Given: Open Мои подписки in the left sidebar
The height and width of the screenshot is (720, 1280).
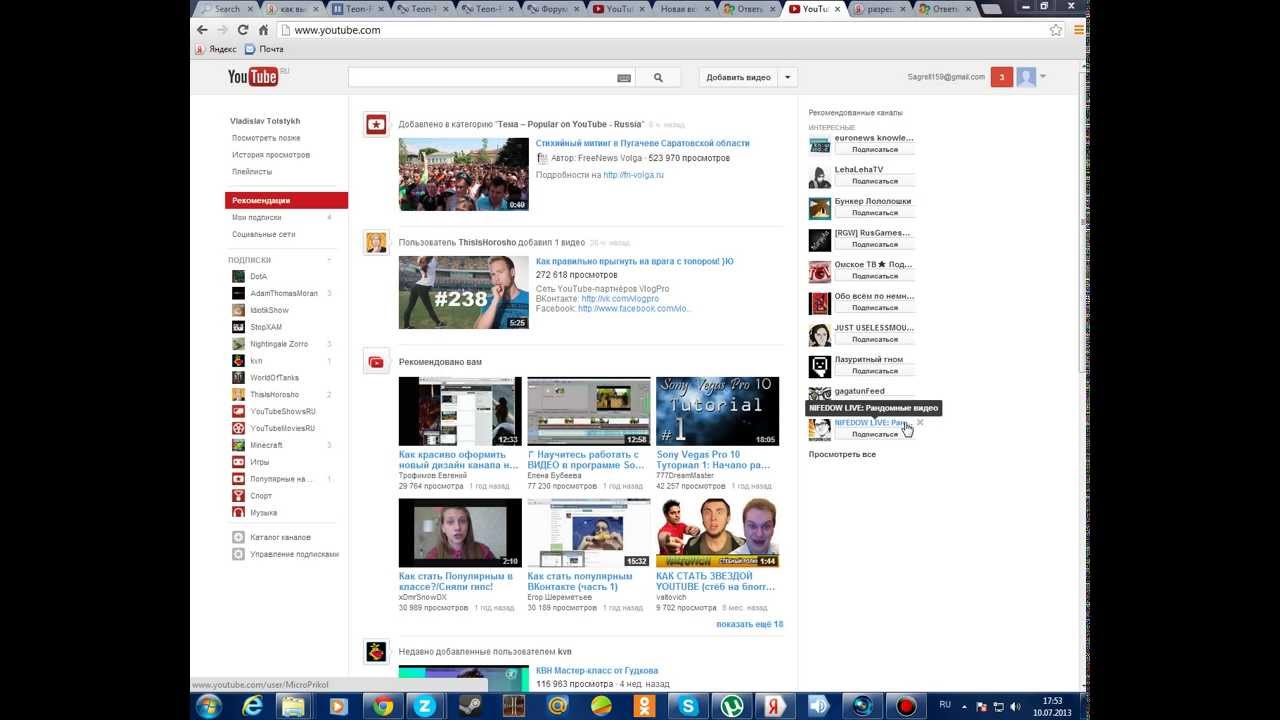Looking at the screenshot, I should (x=257, y=217).
